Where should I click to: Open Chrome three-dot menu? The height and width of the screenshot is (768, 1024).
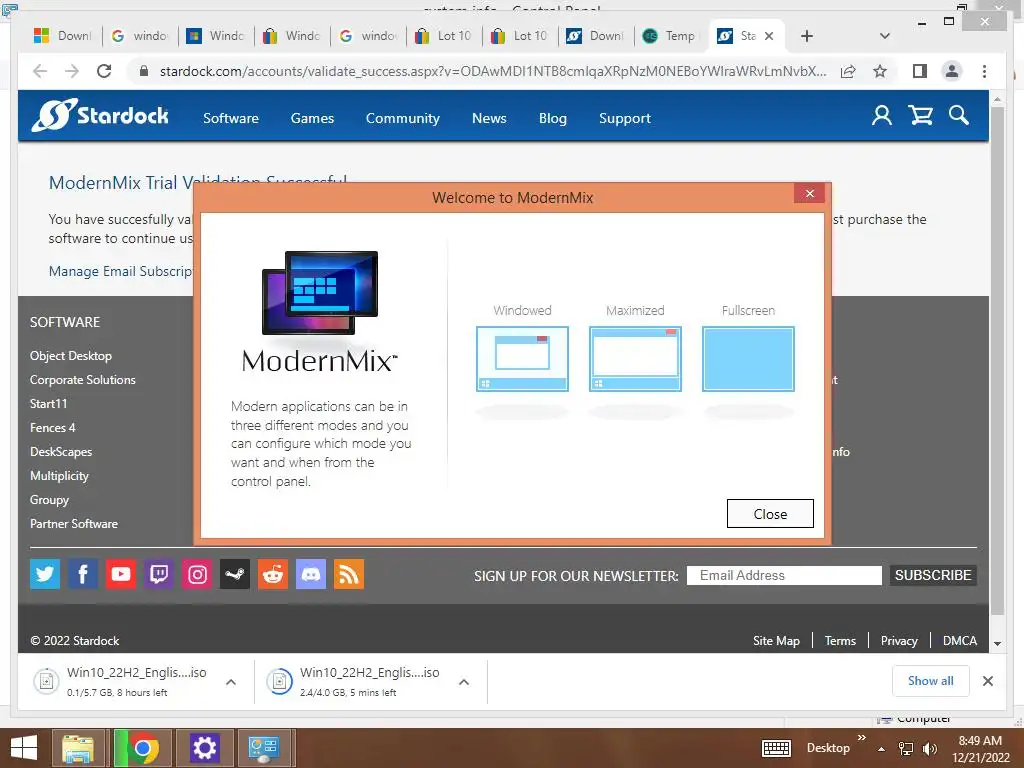coord(984,71)
